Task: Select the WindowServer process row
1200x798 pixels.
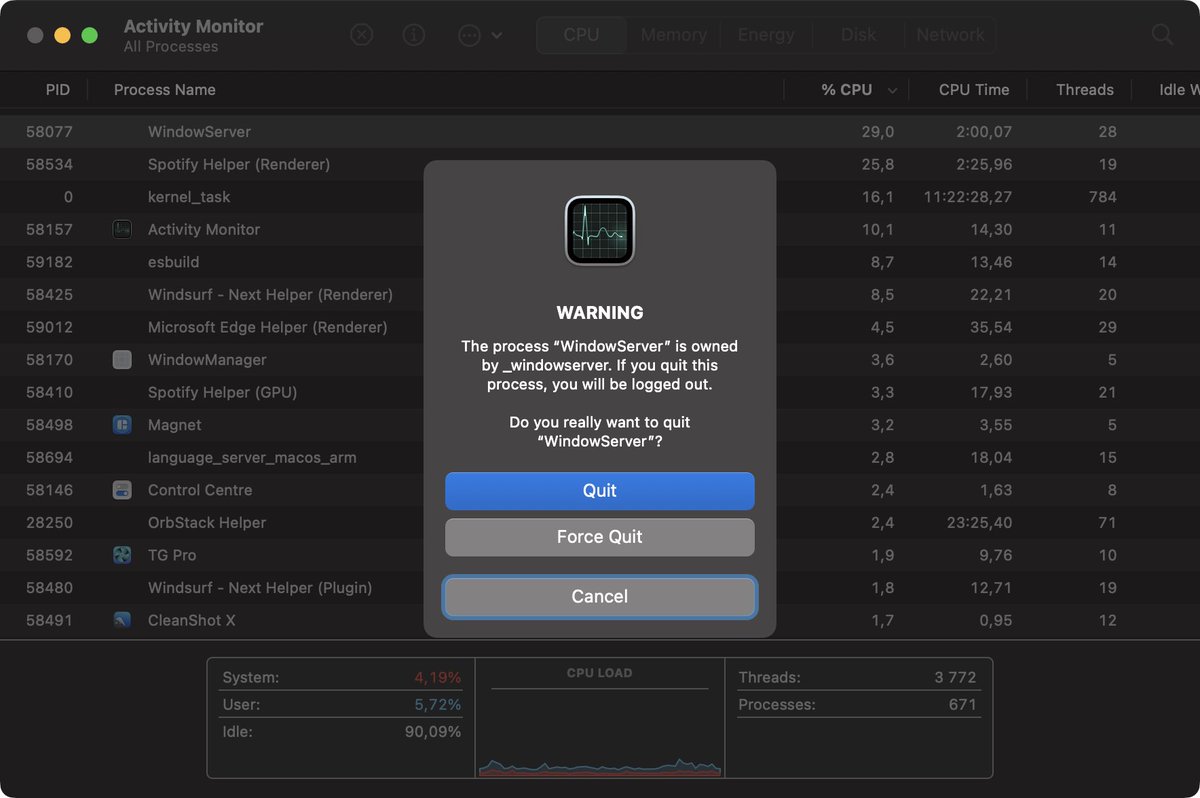Action: coord(600,132)
